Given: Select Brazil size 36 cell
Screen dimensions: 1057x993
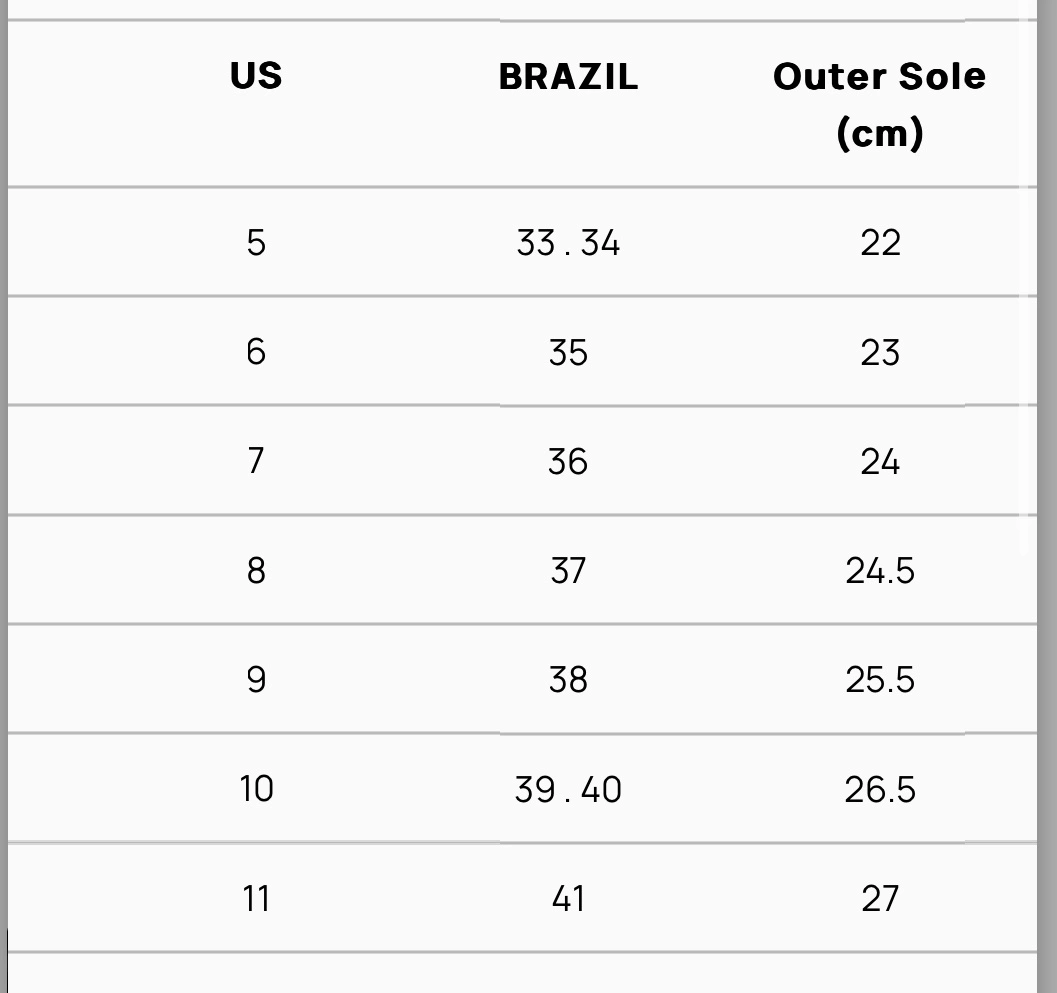Looking at the screenshot, I should click(x=568, y=461).
